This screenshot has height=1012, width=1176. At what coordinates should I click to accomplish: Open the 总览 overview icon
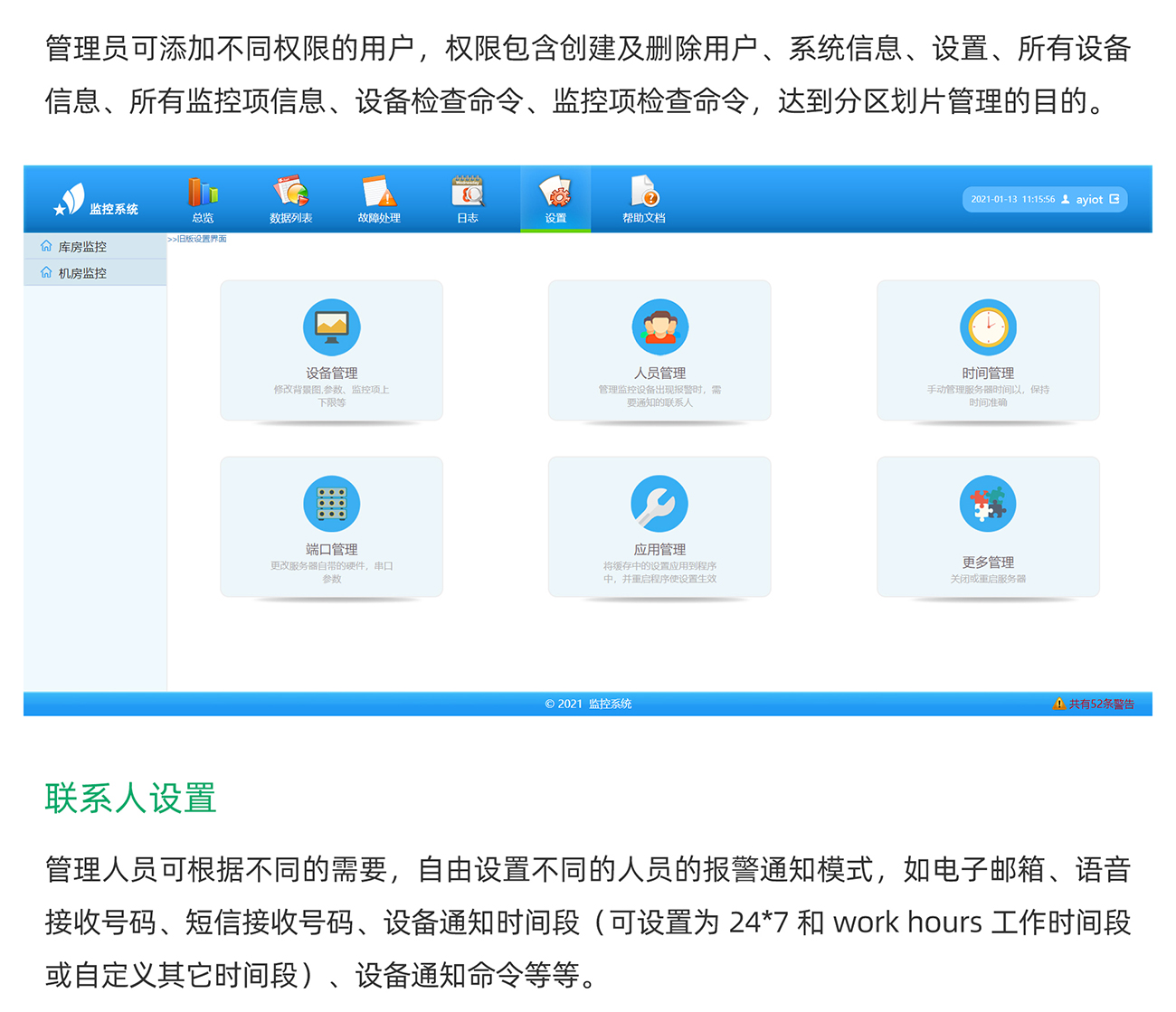coord(203,200)
